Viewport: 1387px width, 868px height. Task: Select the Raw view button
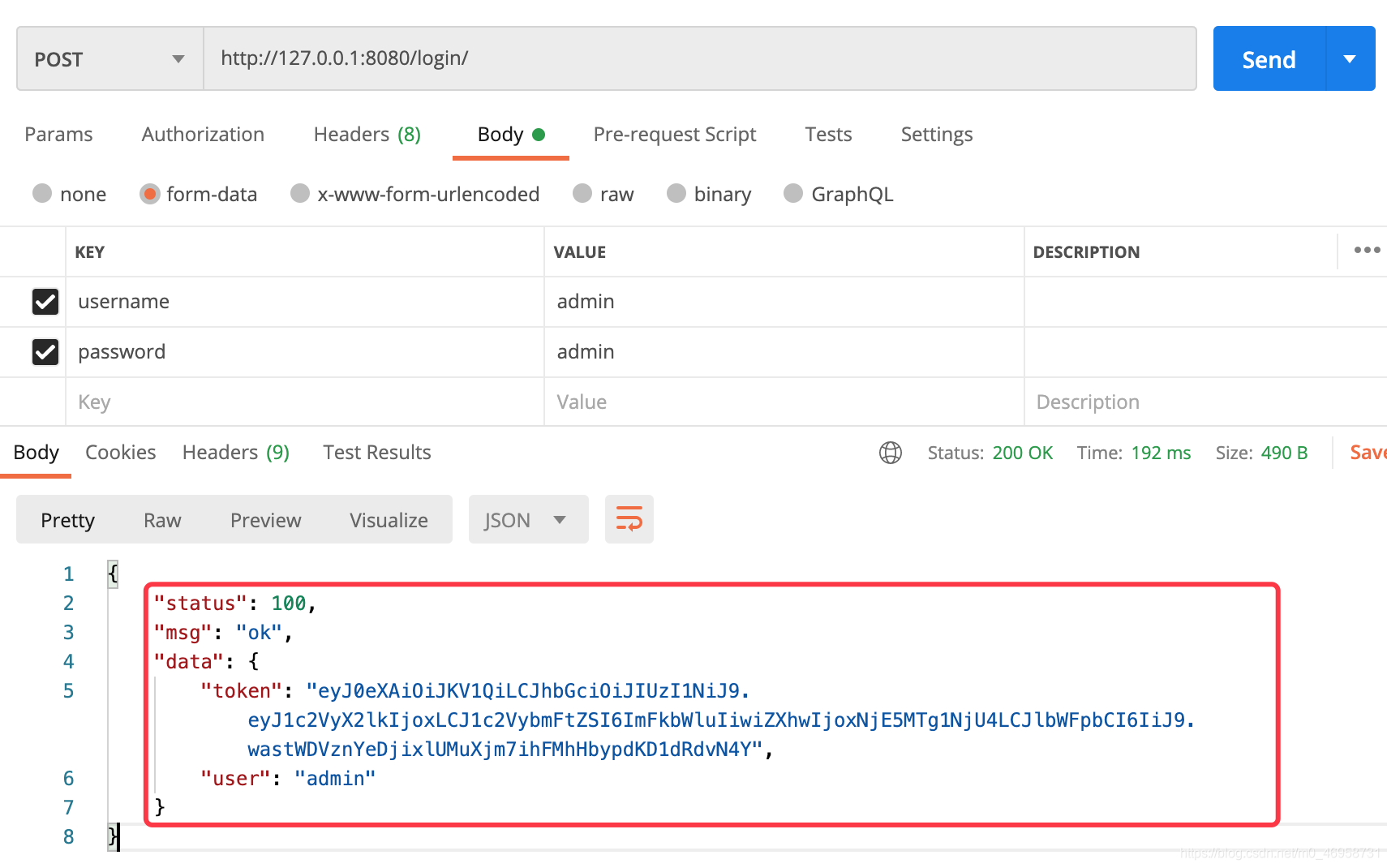[x=162, y=519]
